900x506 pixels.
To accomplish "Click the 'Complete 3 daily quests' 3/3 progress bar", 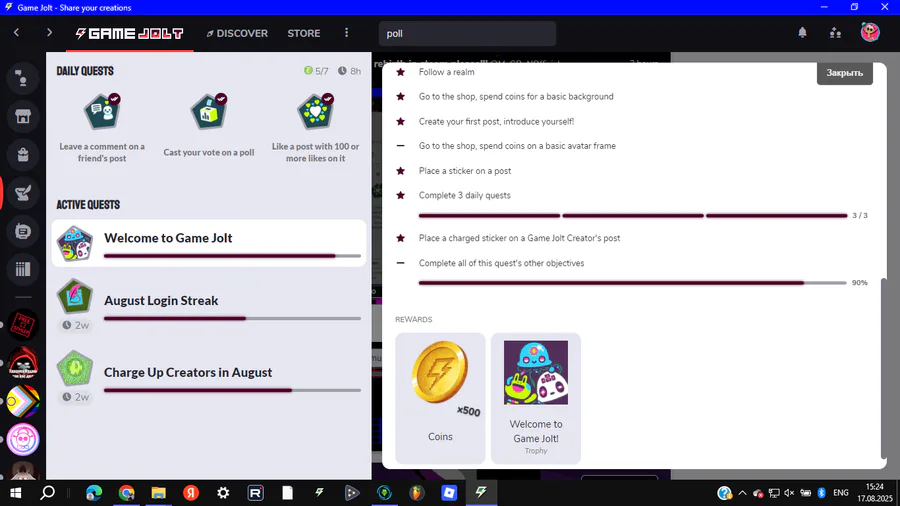I will 633,216.
